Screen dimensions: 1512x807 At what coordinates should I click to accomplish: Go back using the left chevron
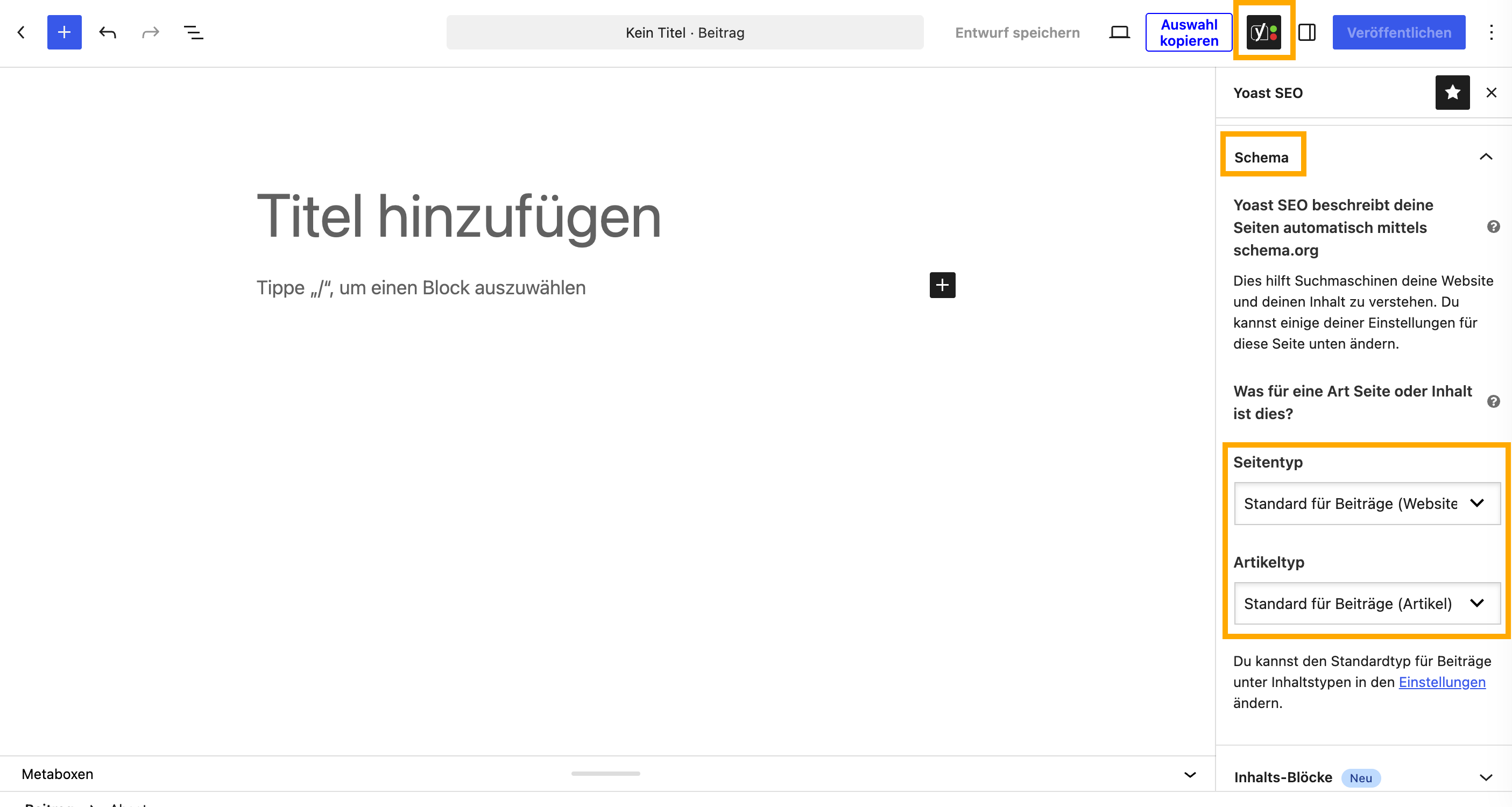[21, 32]
